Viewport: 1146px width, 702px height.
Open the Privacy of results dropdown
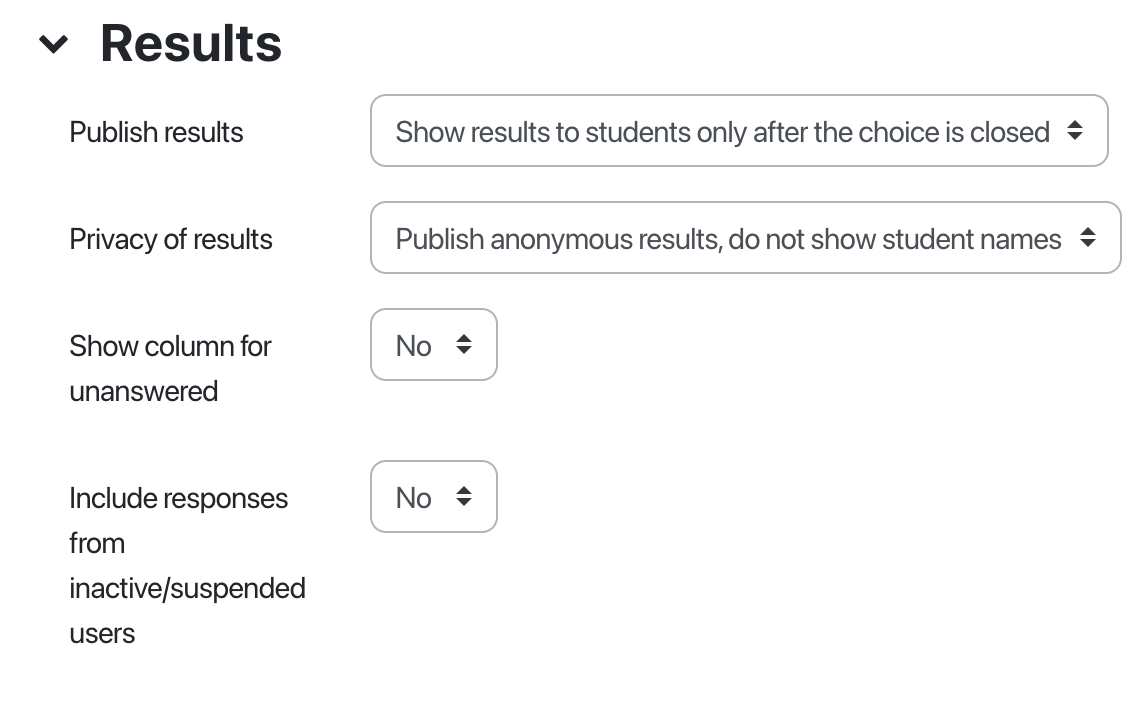coord(745,238)
